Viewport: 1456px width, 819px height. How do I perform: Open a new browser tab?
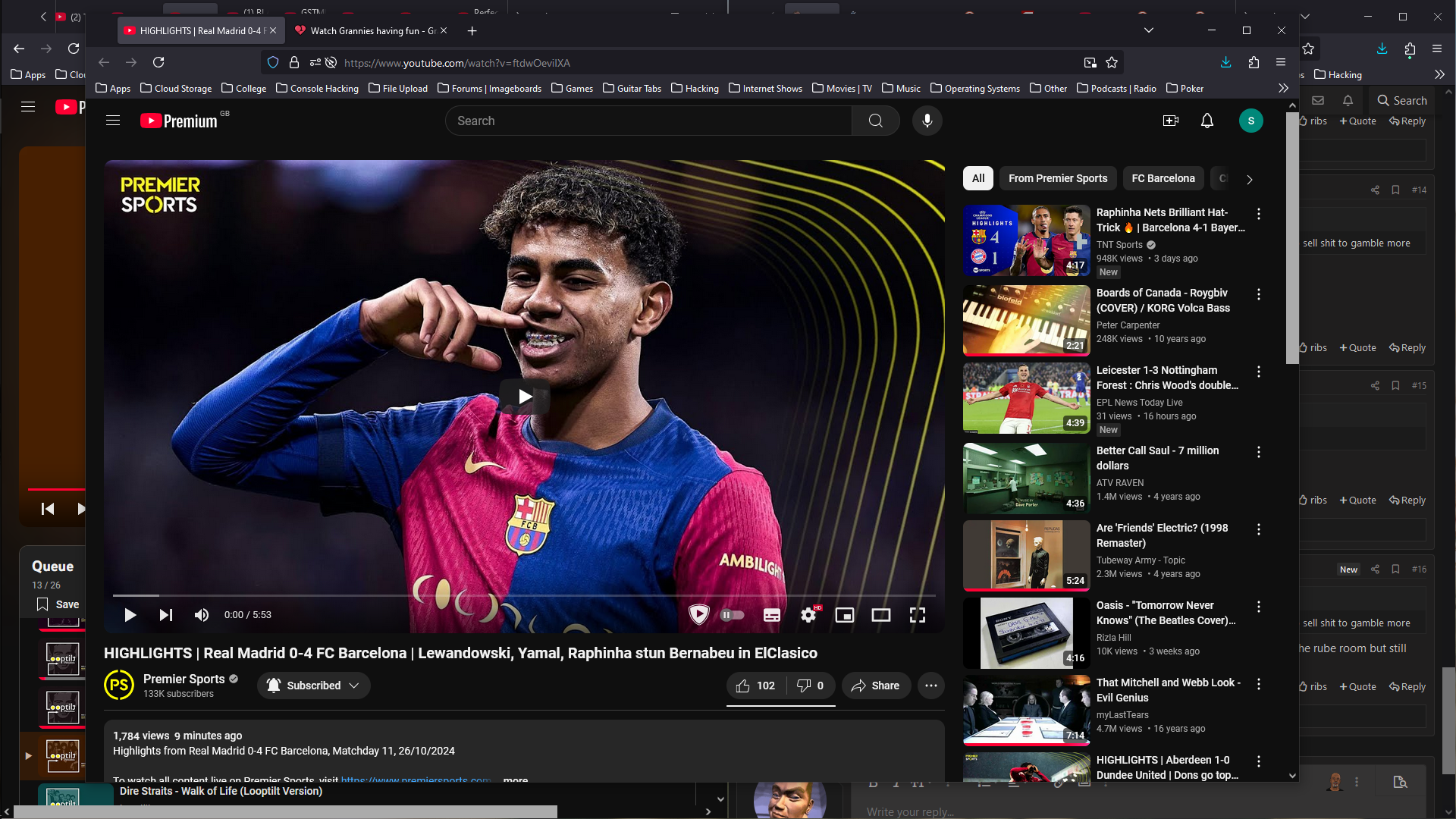point(472,31)
